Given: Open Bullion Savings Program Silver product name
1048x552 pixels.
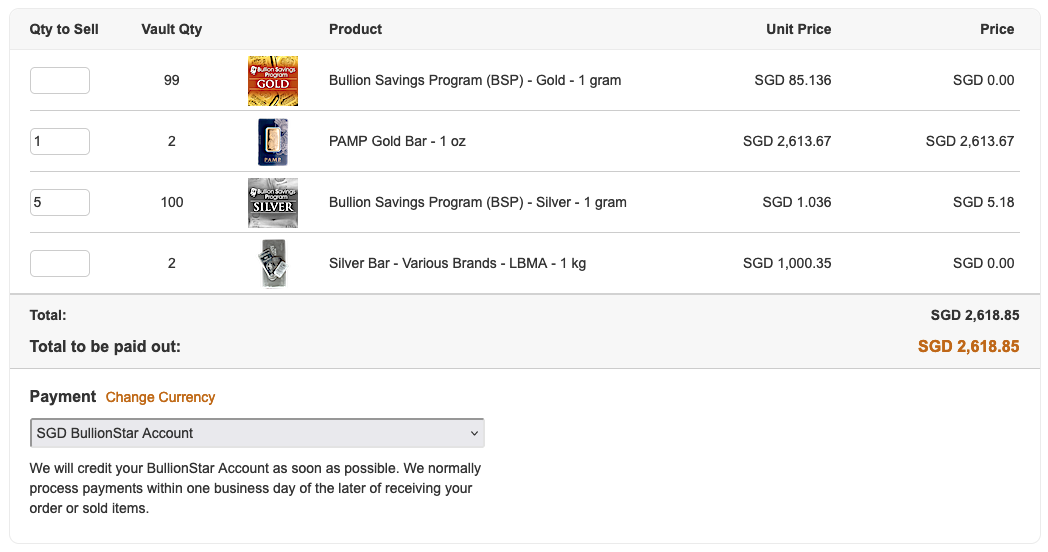Looking at the screenshot, I should coord(478,202).
